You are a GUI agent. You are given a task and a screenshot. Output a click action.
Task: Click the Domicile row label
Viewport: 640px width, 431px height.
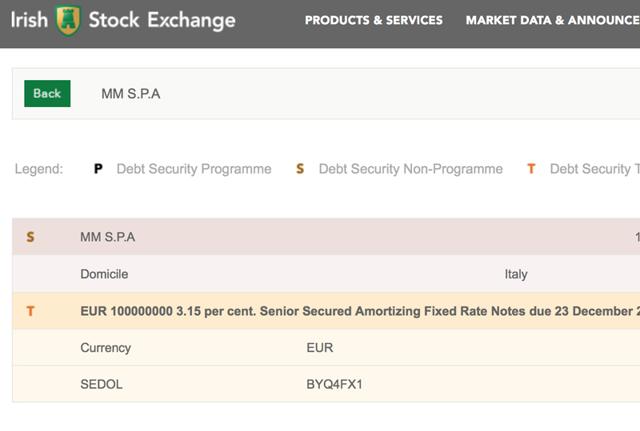pyautogui.click(x=104, y=274)
